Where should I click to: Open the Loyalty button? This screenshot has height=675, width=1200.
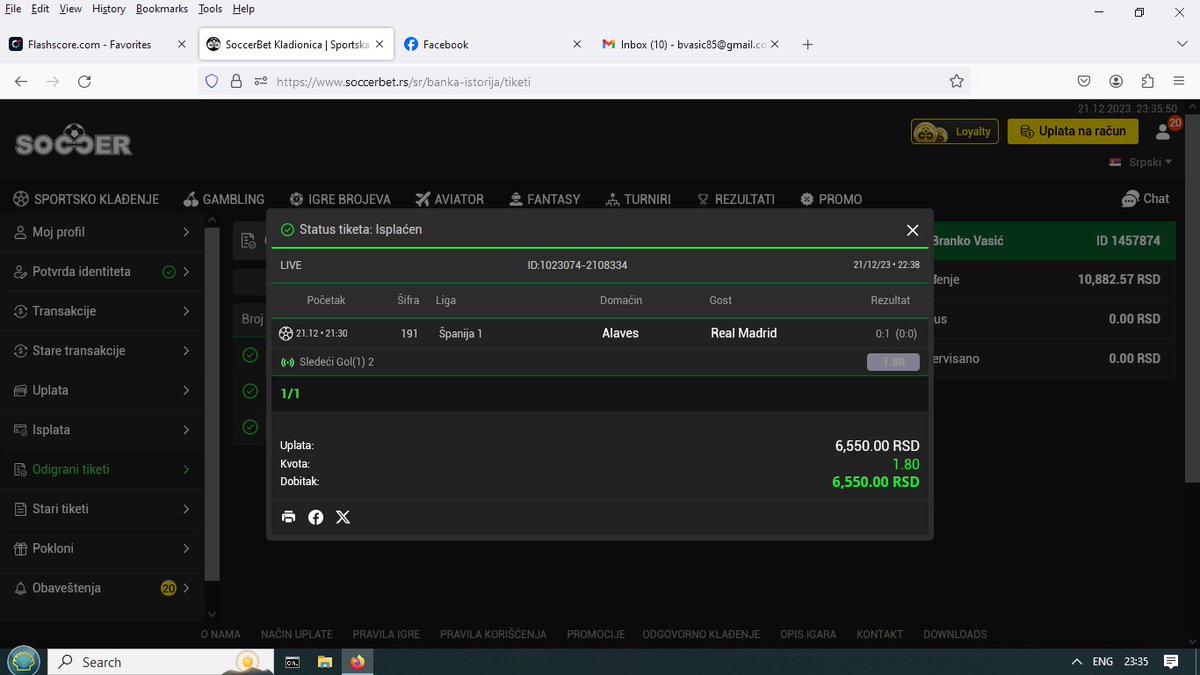[x=954, y=131]
